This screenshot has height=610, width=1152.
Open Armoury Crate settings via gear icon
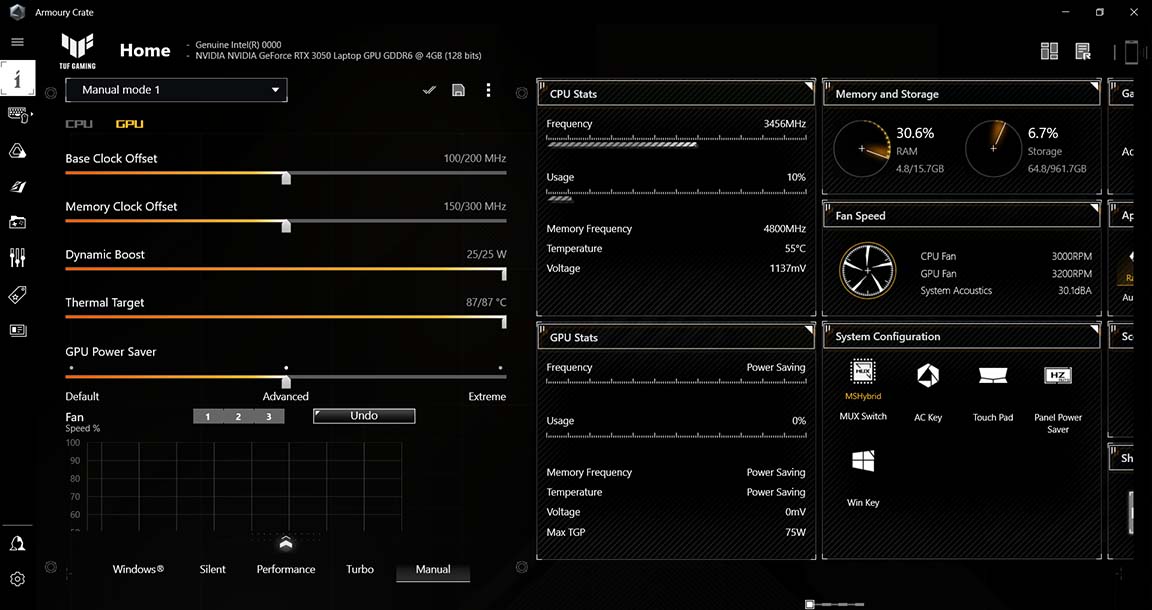tap(17, 578)
